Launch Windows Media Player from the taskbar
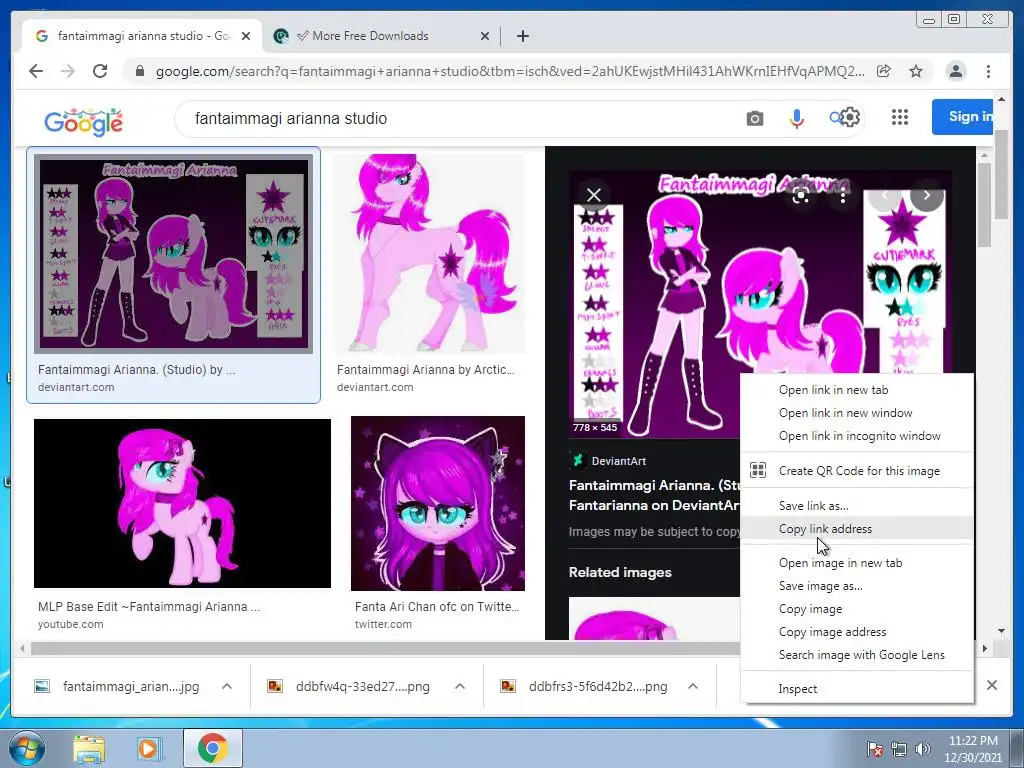 click(150, 749)
